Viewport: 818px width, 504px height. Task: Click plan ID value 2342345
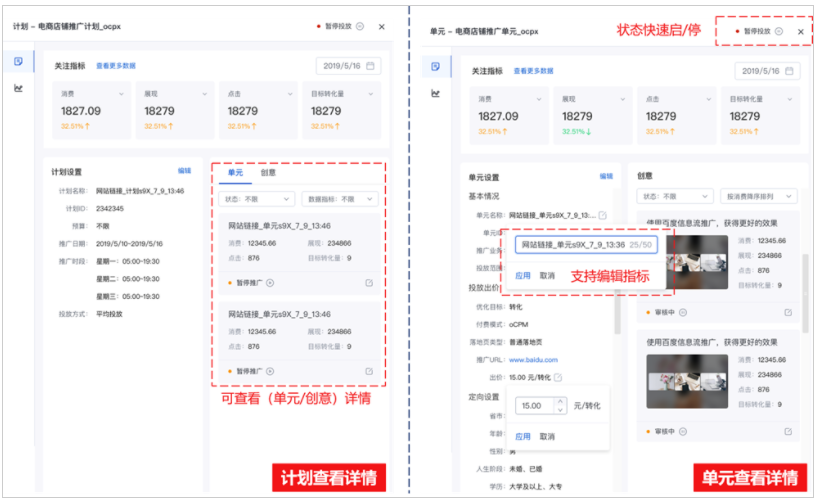pyautogui.click(x=110, y=209)
